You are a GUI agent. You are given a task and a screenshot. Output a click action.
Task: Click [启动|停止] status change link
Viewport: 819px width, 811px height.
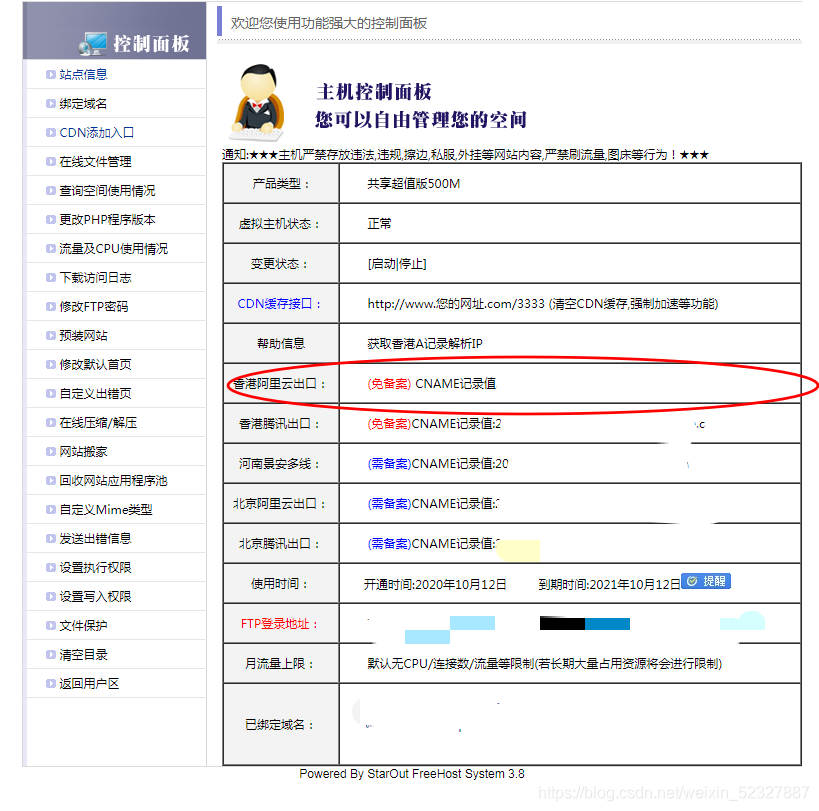(x=397, y=264)
